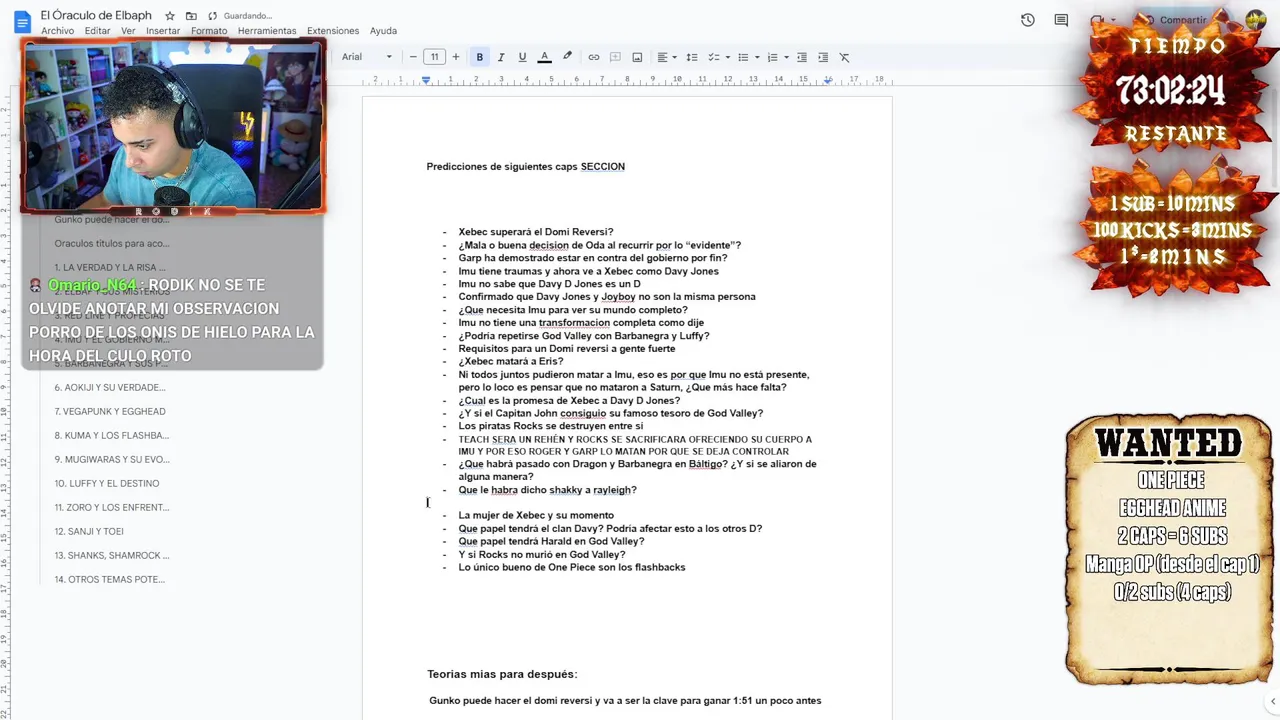Click line ¿Xebec matará a Eris?
The height and width of the screenshot is (720, 1280).
tap(511, 361)
